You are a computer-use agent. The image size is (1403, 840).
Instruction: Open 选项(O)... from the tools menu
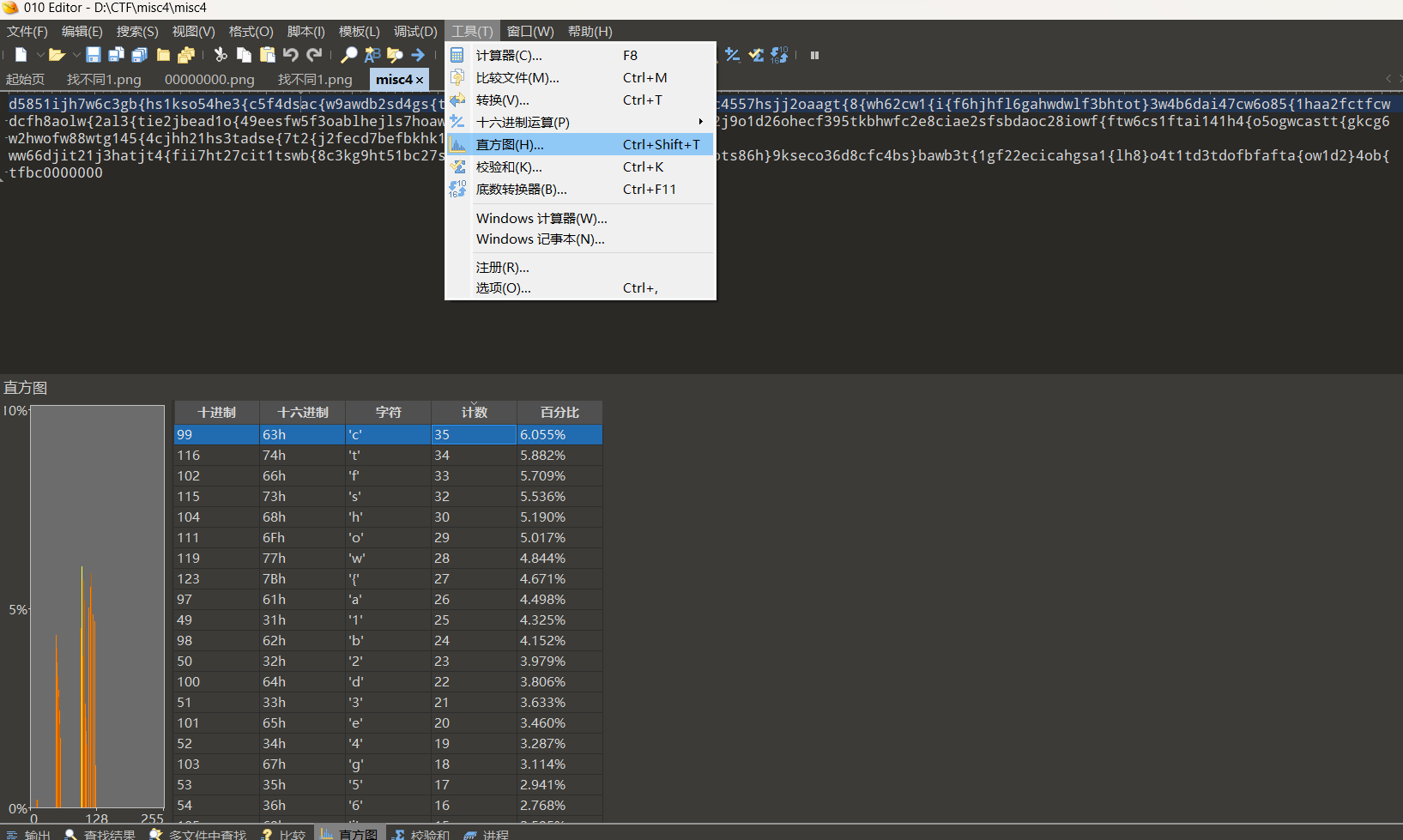pyautogui.click(x=580, y=287)
